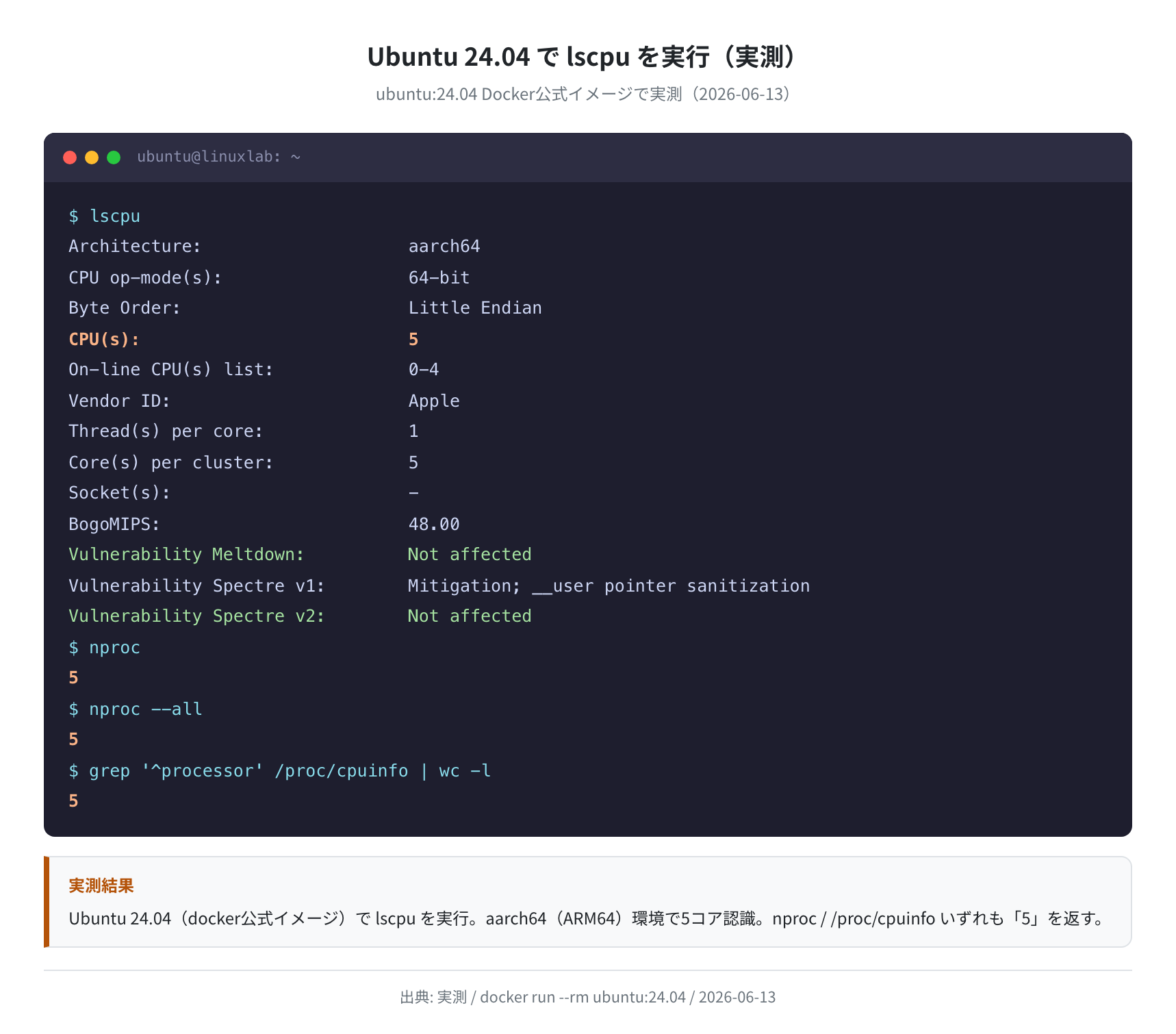
Task: Select the '64-bit' value
Action: (x=439, y=277)
